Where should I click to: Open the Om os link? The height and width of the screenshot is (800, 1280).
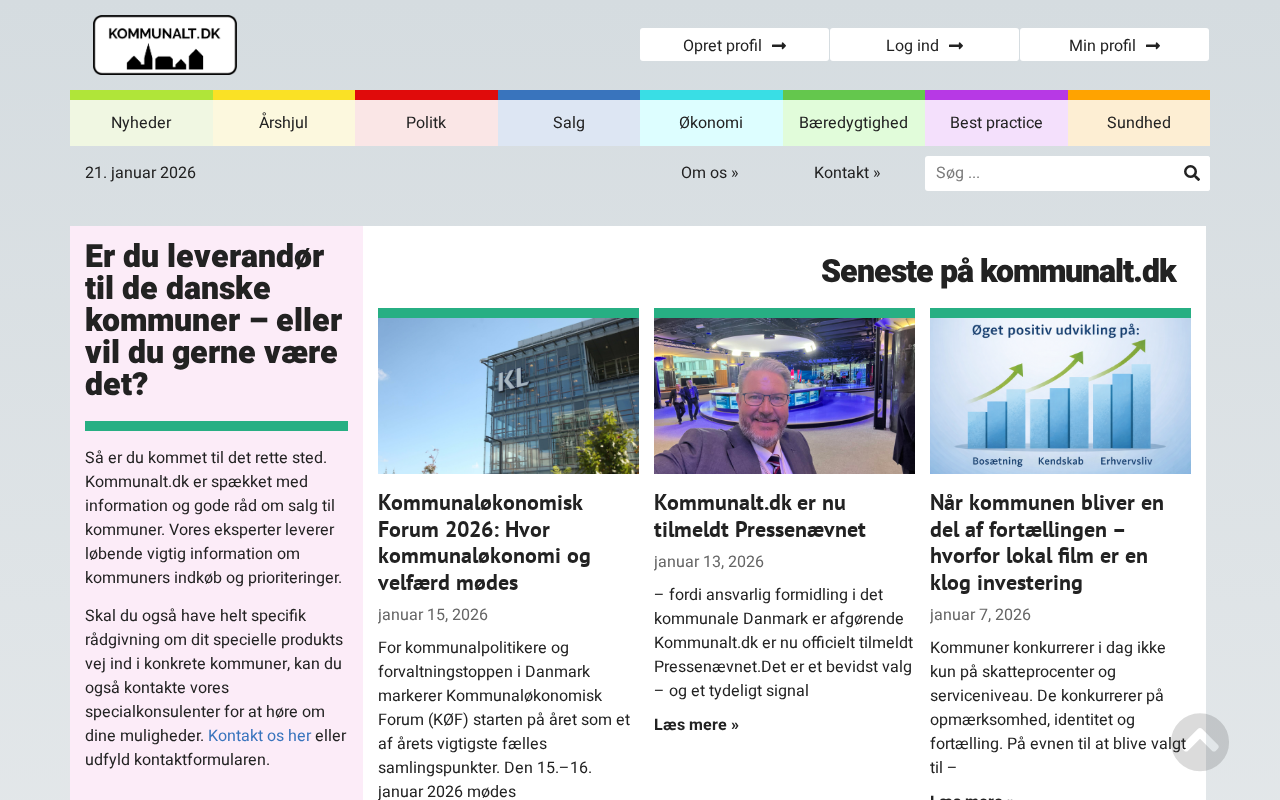click(x=710, y=172)
